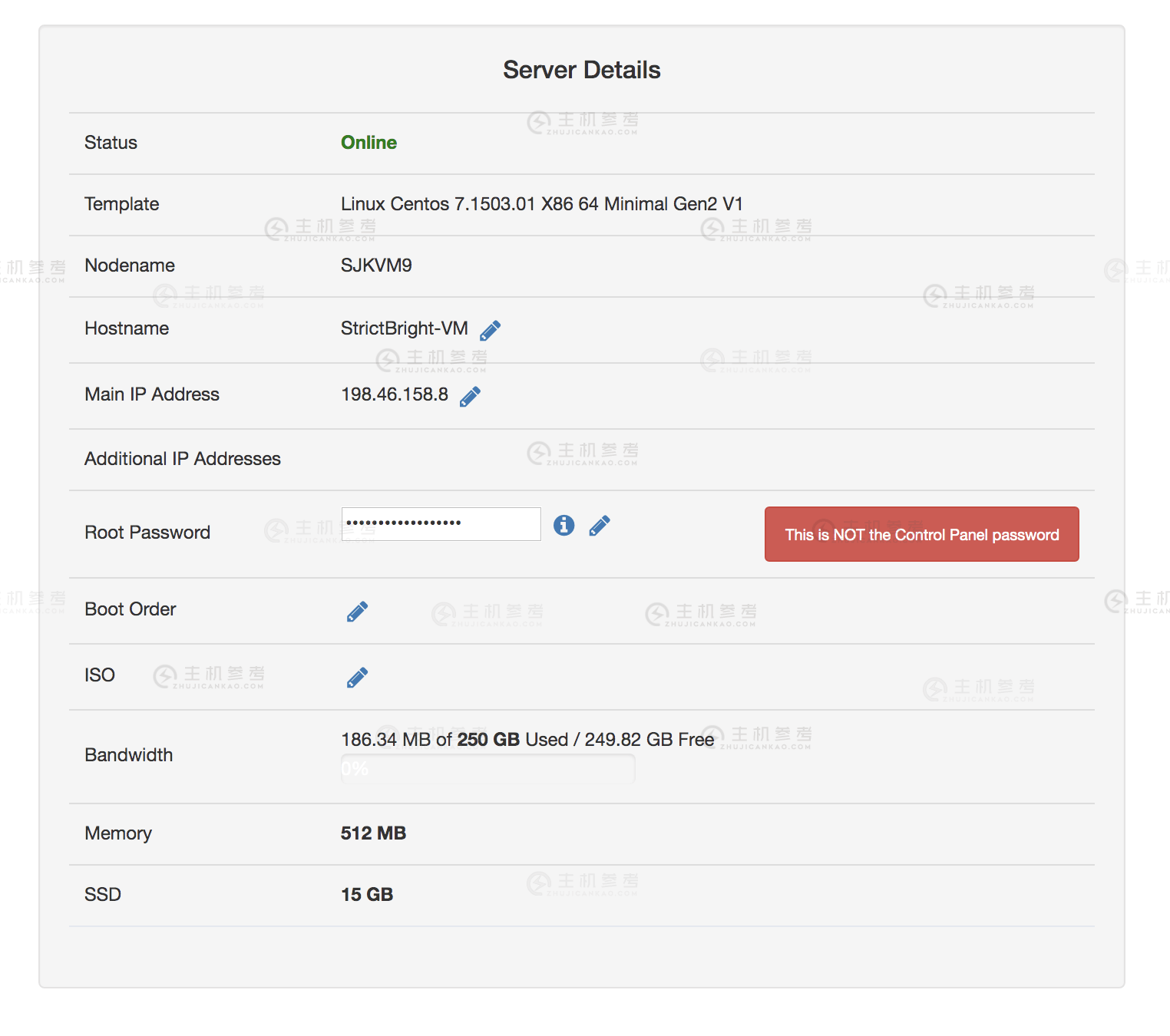Click the Server Details heading
Viewport: 1170px width, 1036px height.
point(582,70)
